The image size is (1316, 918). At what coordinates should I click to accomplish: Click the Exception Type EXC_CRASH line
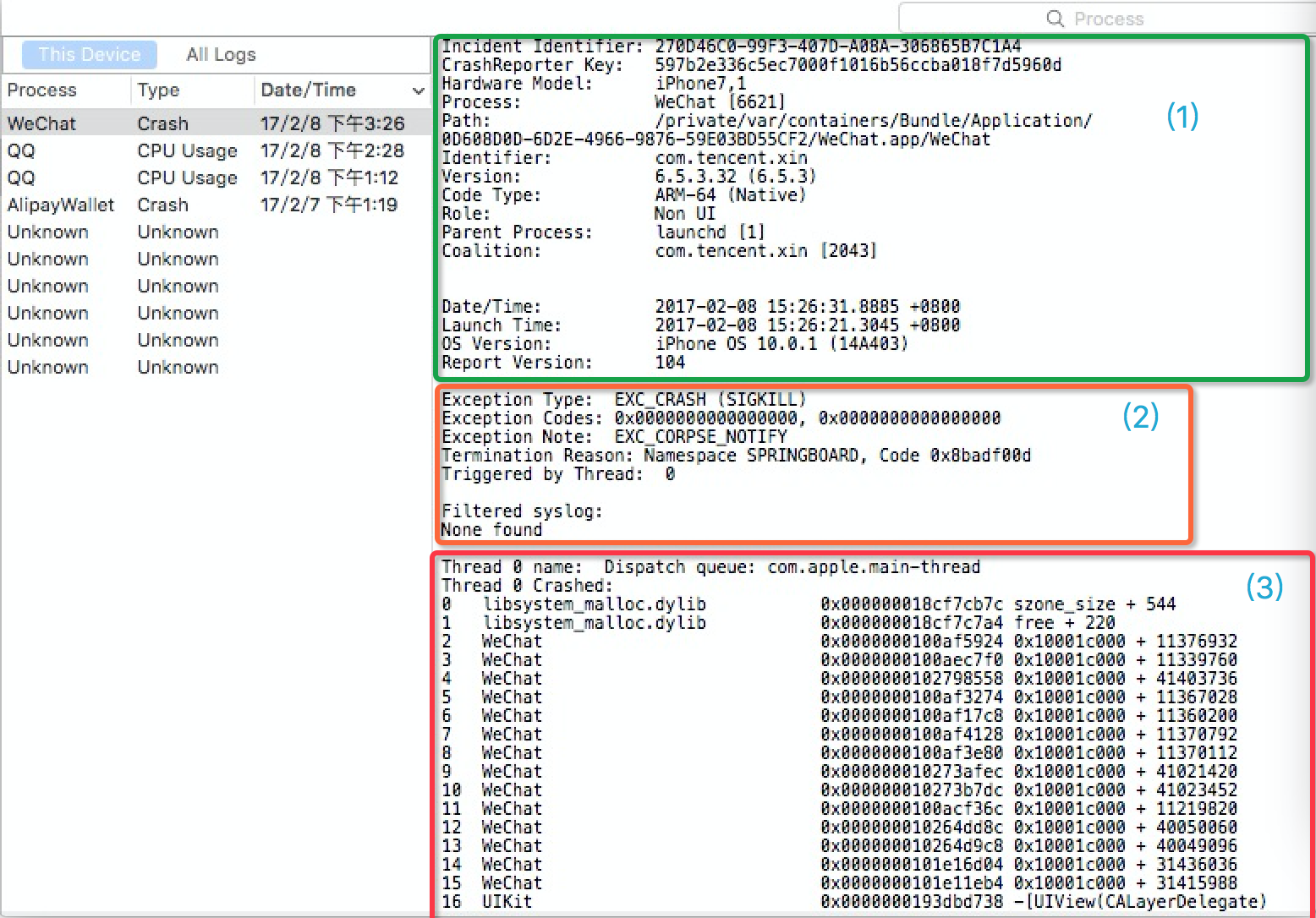point(624,400)
